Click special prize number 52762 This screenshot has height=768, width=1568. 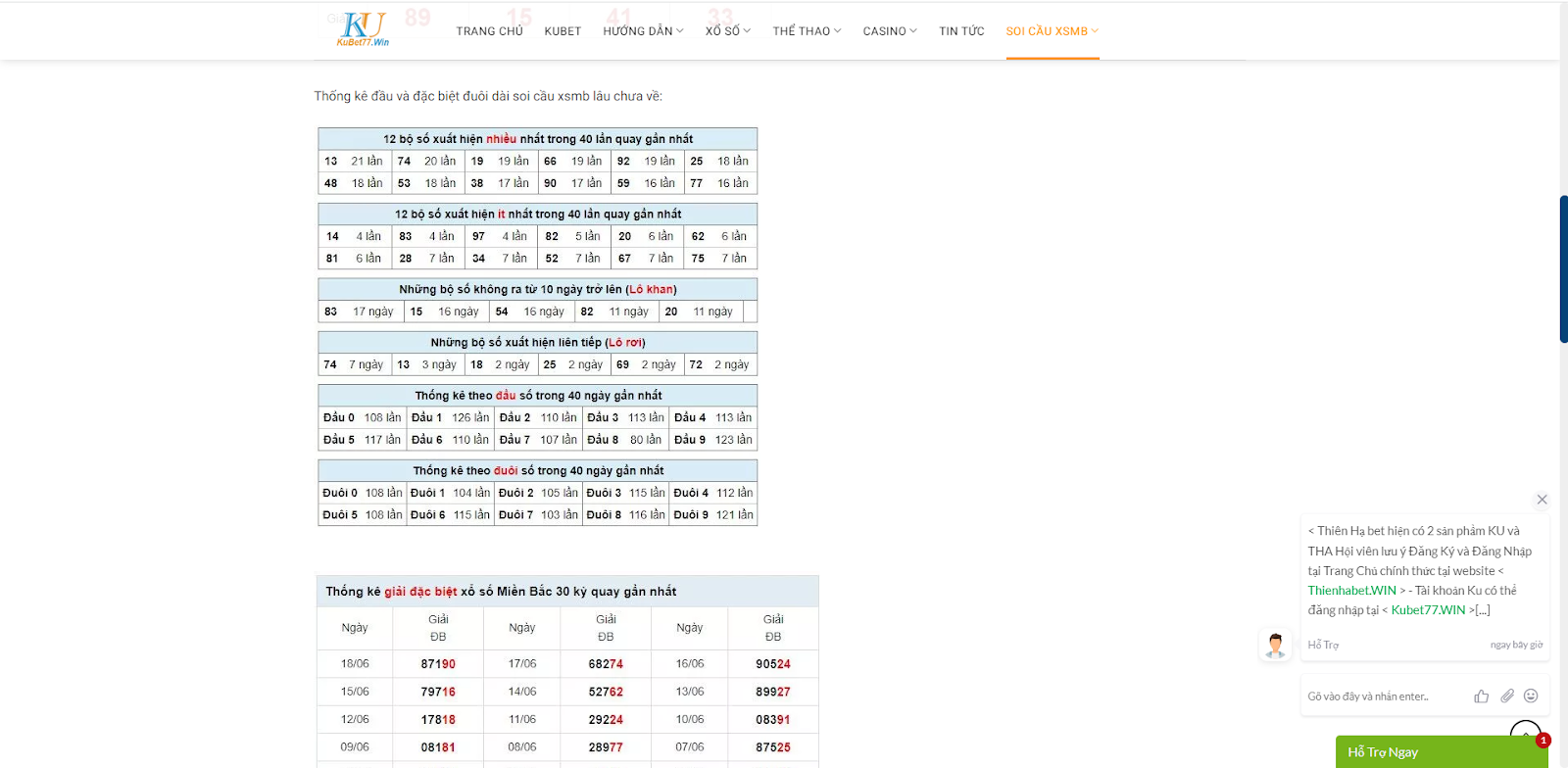point(606,692)
